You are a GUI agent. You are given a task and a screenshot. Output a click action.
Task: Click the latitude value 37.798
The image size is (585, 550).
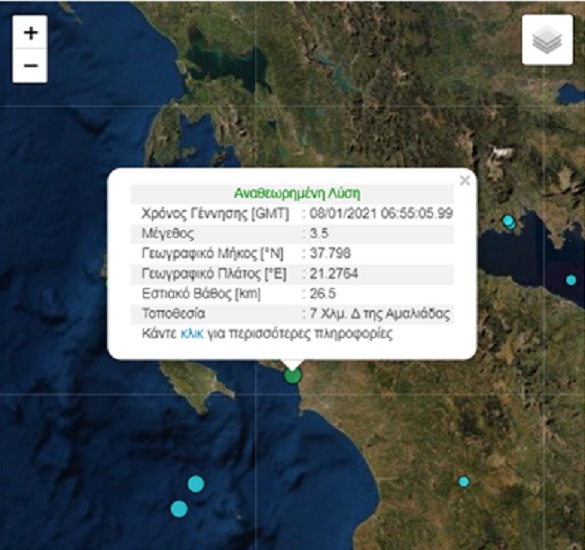point(330,253)
